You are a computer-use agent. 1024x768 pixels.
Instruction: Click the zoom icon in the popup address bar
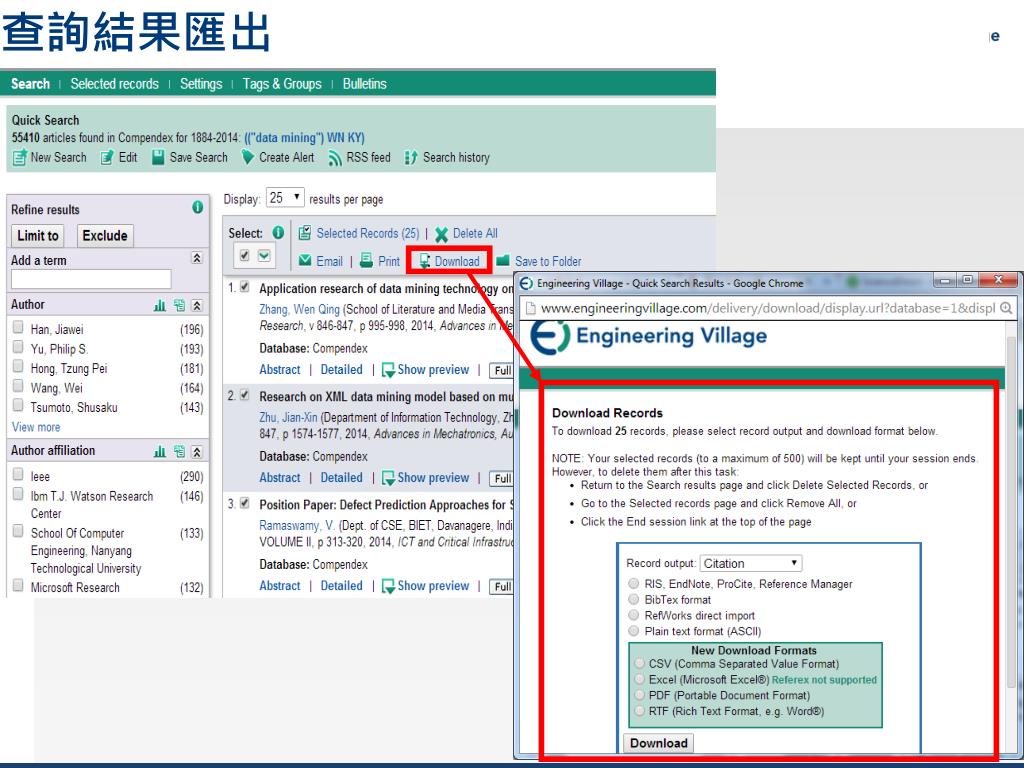click(x=1006, y=308)
